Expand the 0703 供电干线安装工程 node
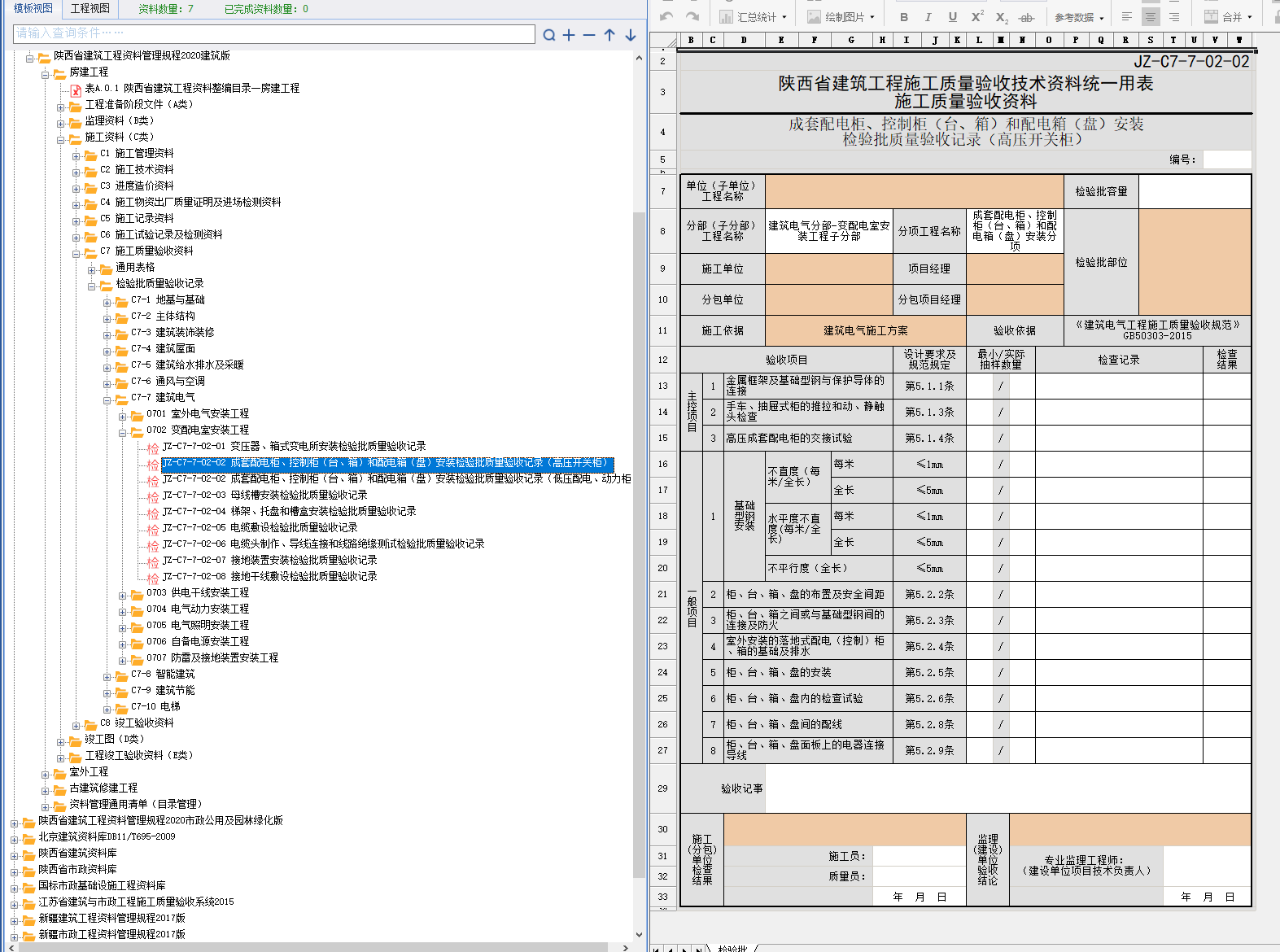Viewport: 1280px width, 952px height. click(x=123, y=595)
